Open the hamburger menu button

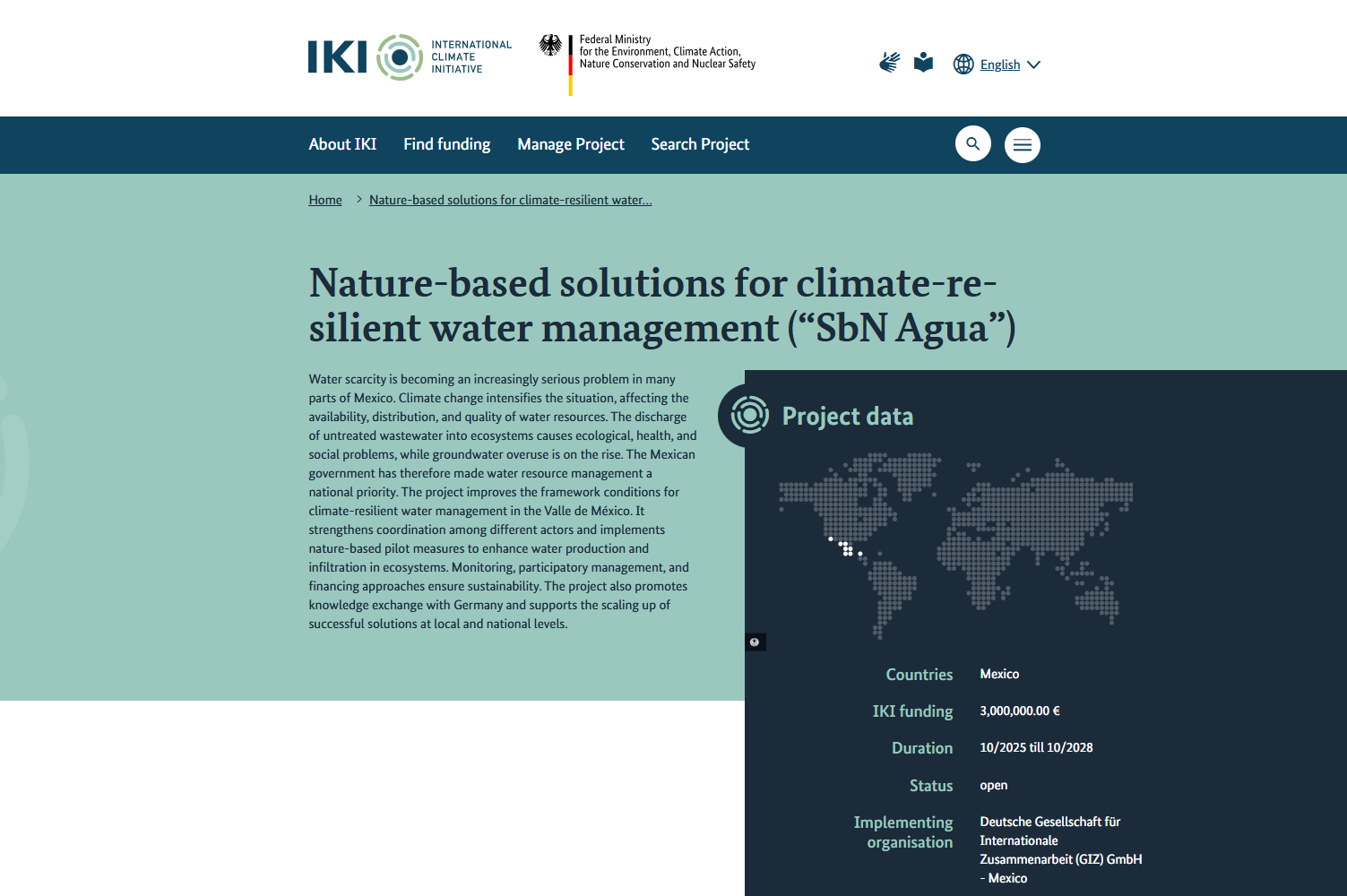[x=1022, y=145]
